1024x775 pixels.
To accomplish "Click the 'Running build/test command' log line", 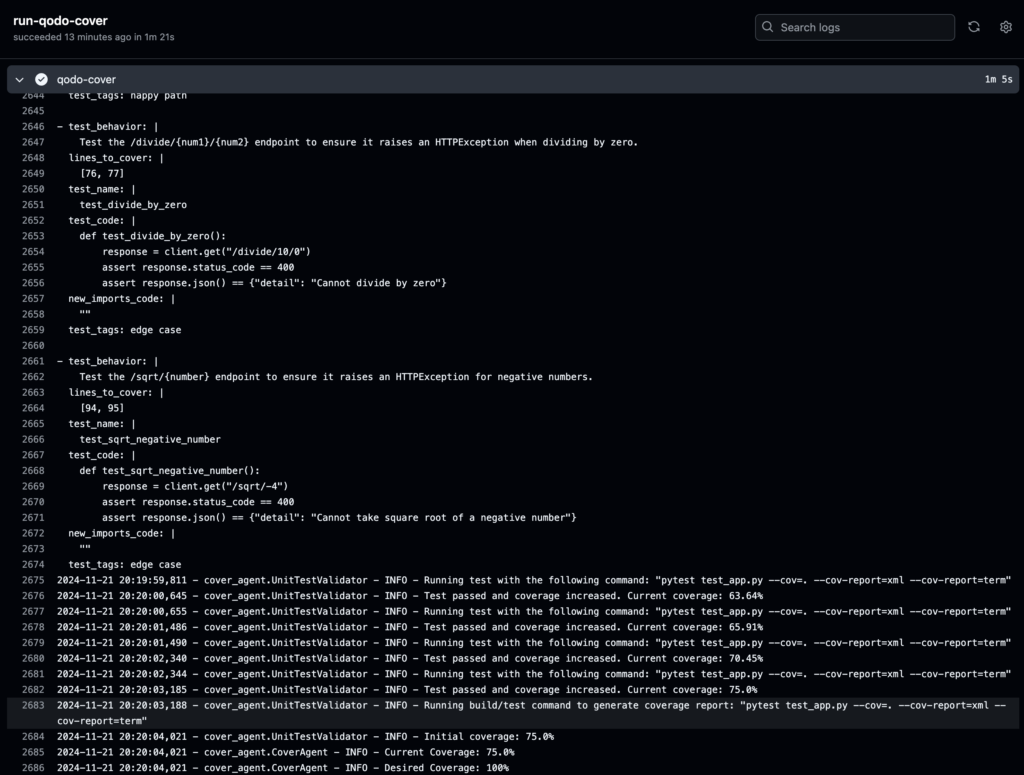I will [x=532, y=713].
